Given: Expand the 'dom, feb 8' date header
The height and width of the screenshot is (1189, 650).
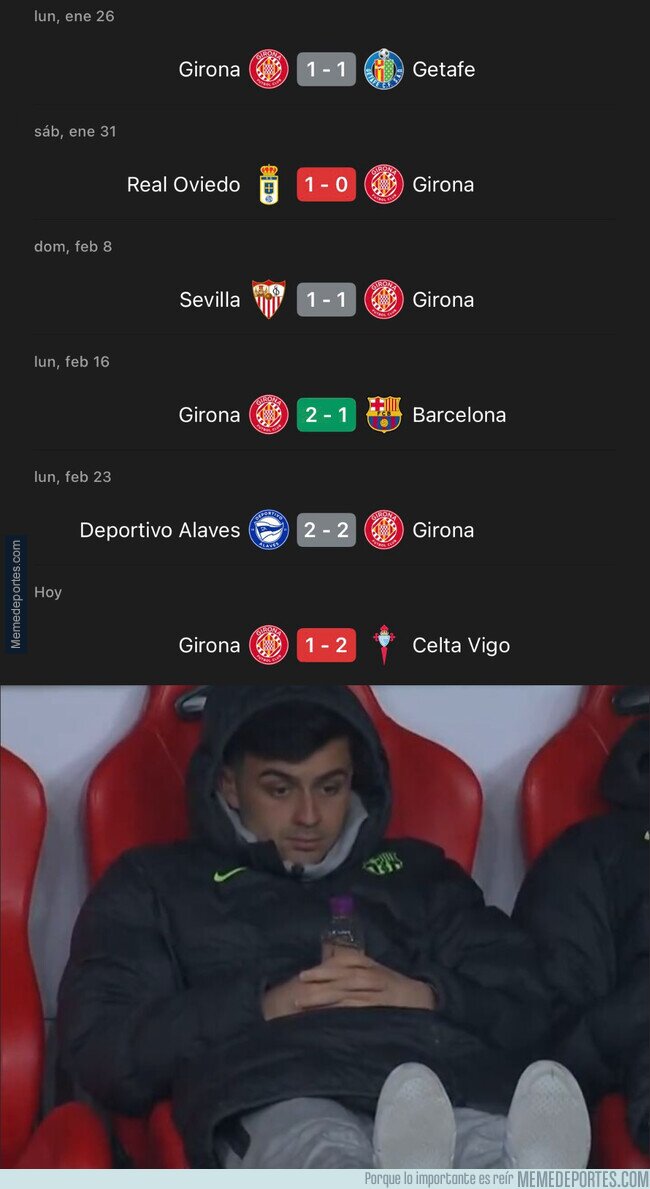Looking at the screenshot, I should (71, 245).
